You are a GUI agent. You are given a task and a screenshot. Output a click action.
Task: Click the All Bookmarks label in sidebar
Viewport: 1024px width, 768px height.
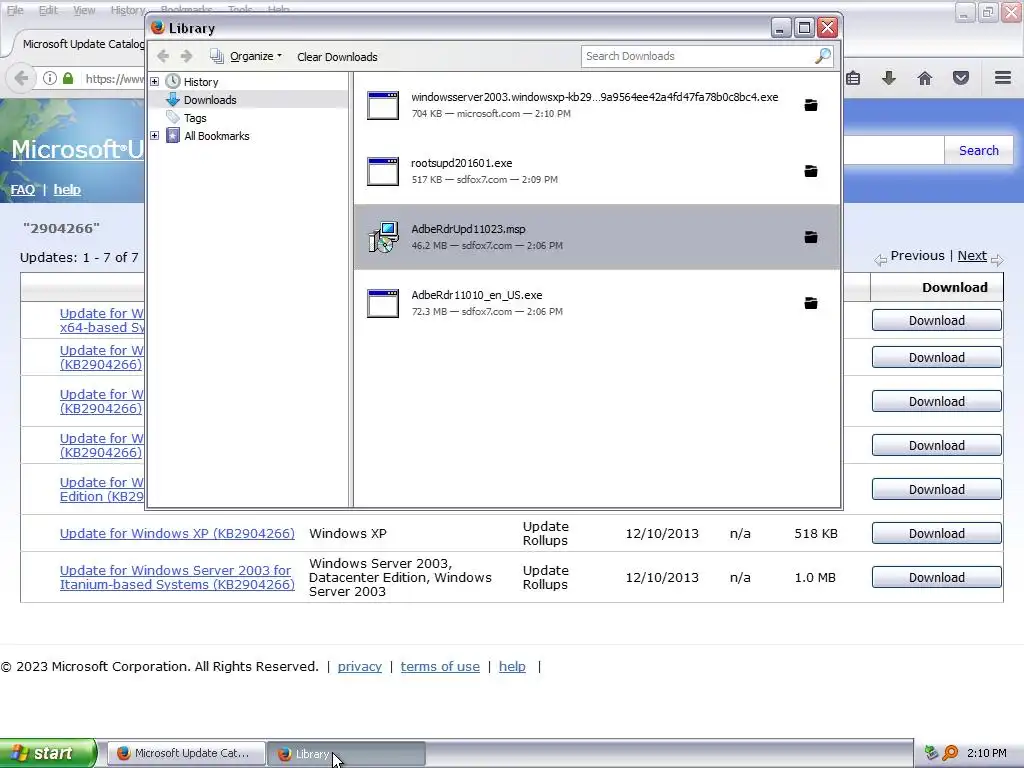[216, 136]
